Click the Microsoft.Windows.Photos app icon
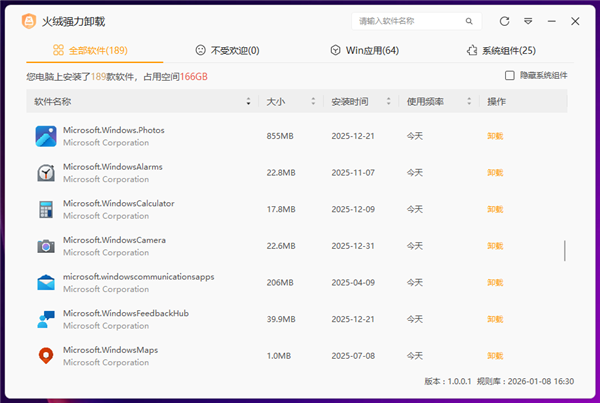Screen dimensions: 600x403 pyautogui.click(x=45, y=136)
